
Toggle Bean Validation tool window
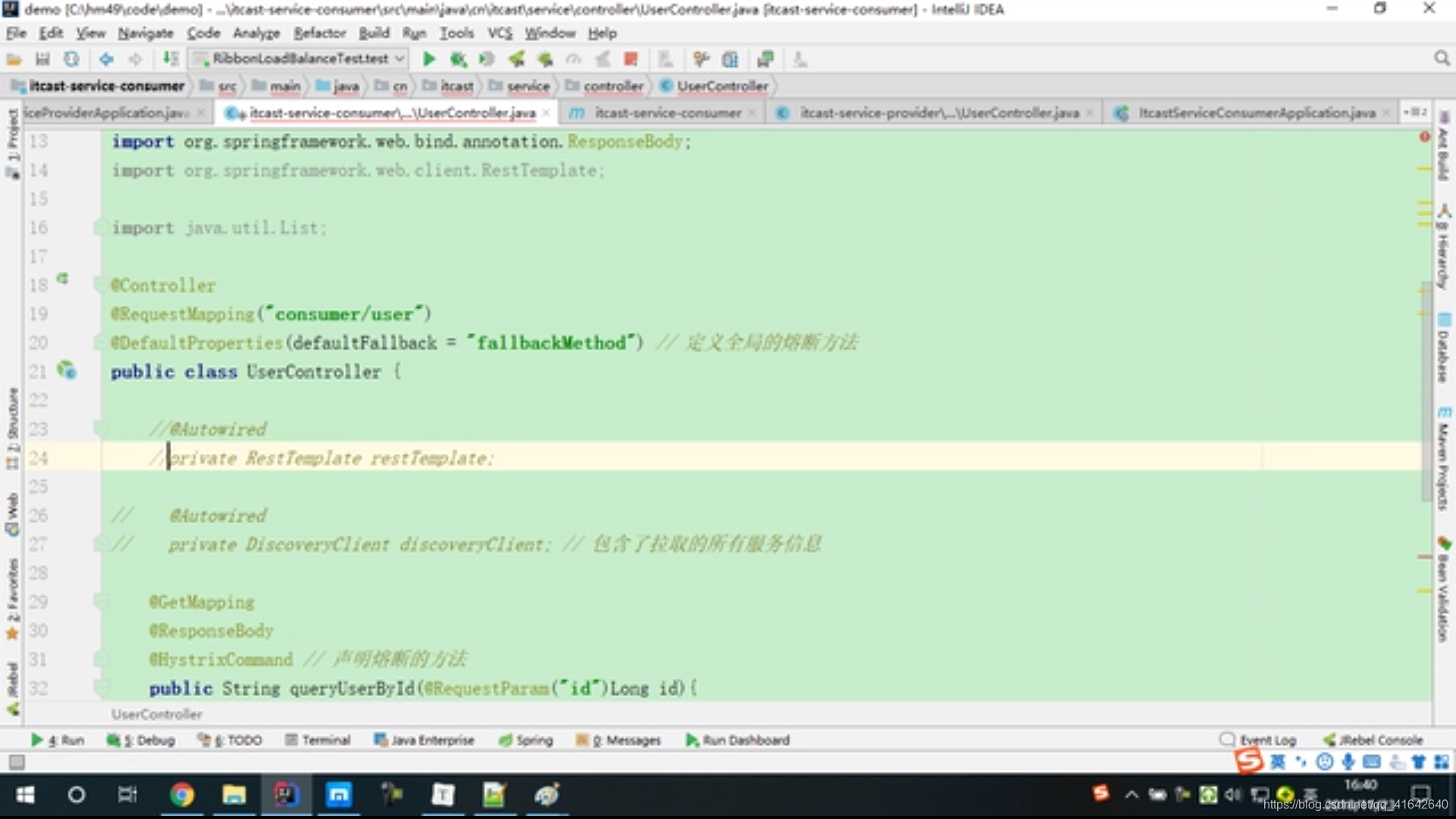coord(1443,590)
